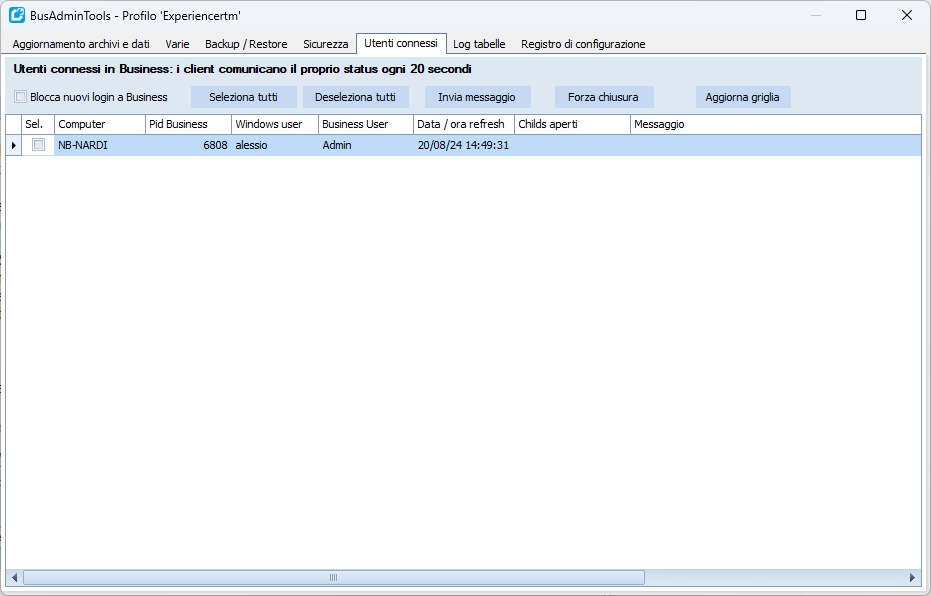Click the 6808 Pid value cell
This screenshot has height=596, width=931.
188,145
